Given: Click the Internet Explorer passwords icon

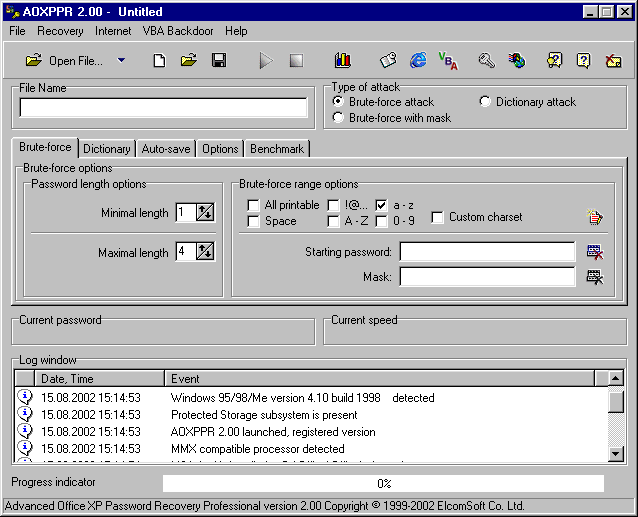Looking at the screenshot, I should point(418,61).
